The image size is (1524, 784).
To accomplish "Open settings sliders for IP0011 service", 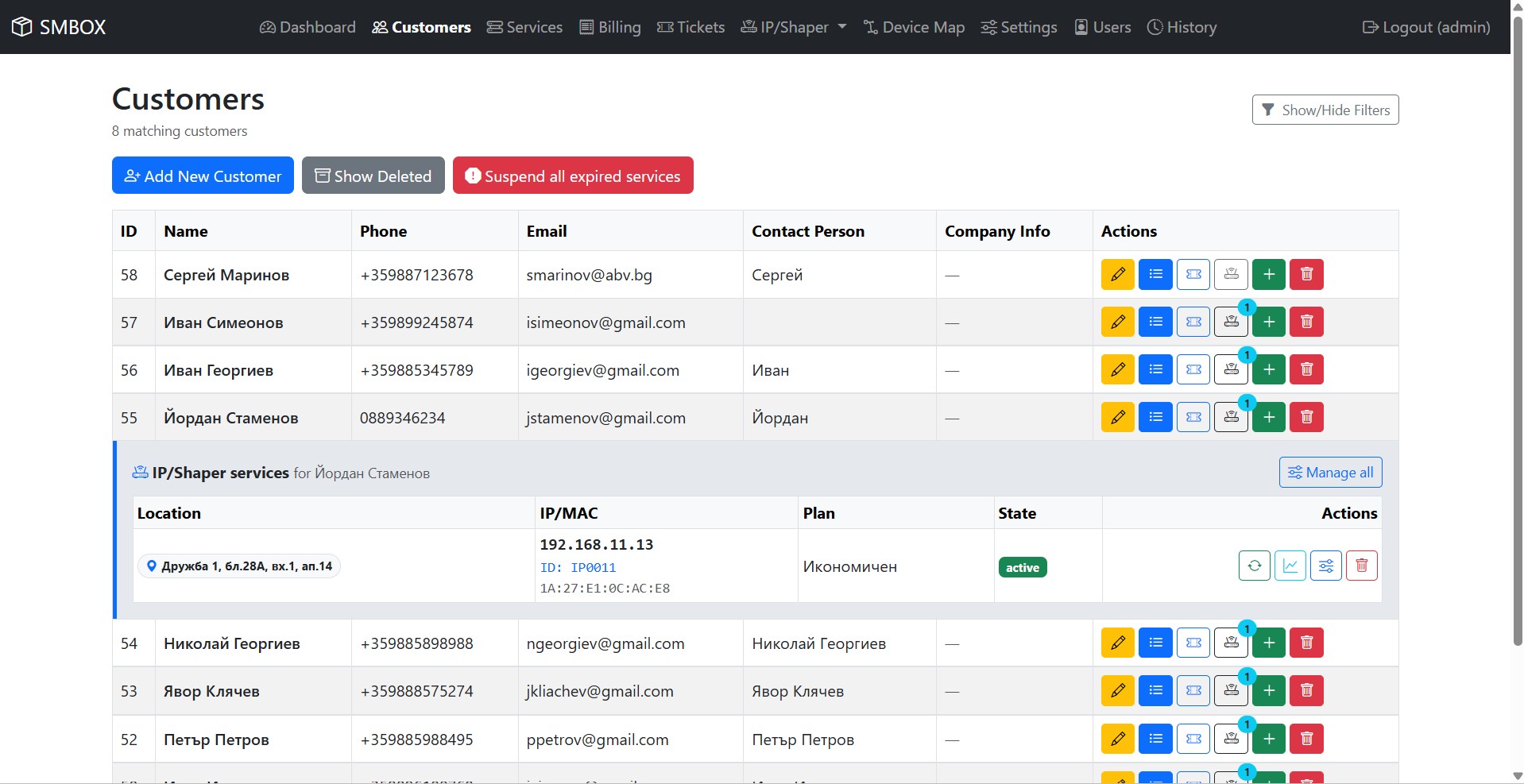I will [1325, 566].
